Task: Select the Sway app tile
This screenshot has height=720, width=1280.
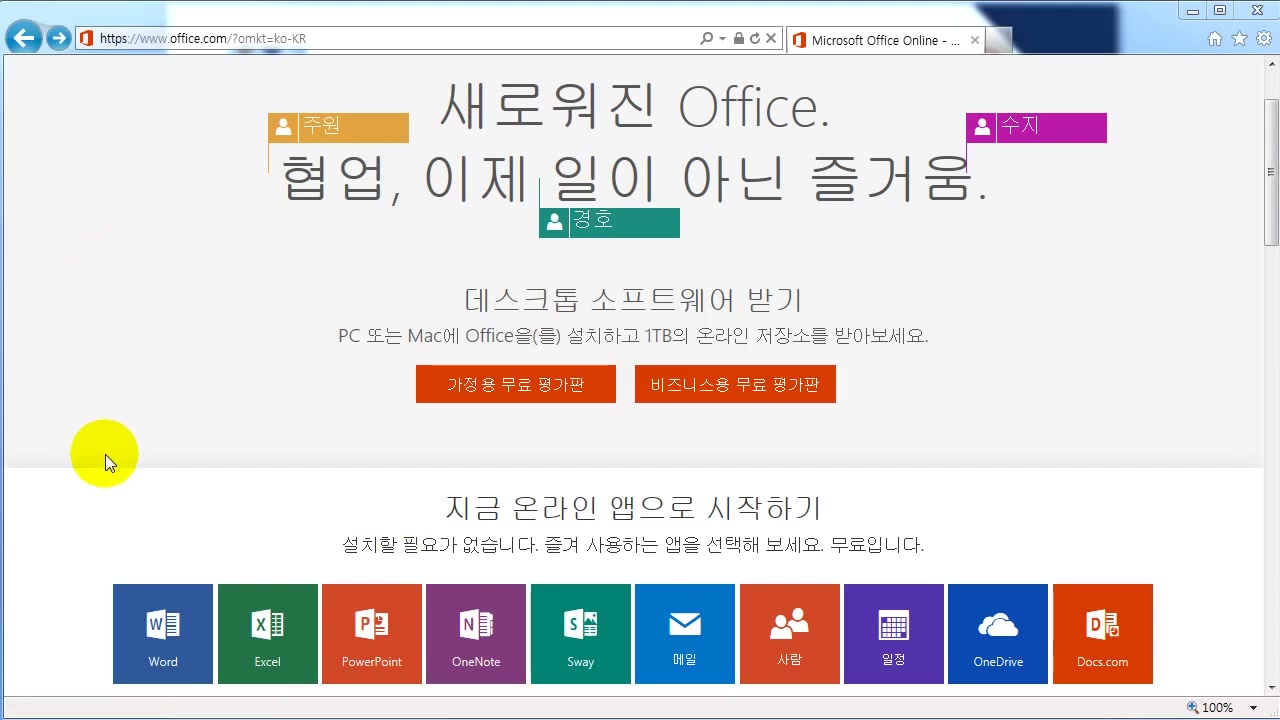Action: point(580,633)
